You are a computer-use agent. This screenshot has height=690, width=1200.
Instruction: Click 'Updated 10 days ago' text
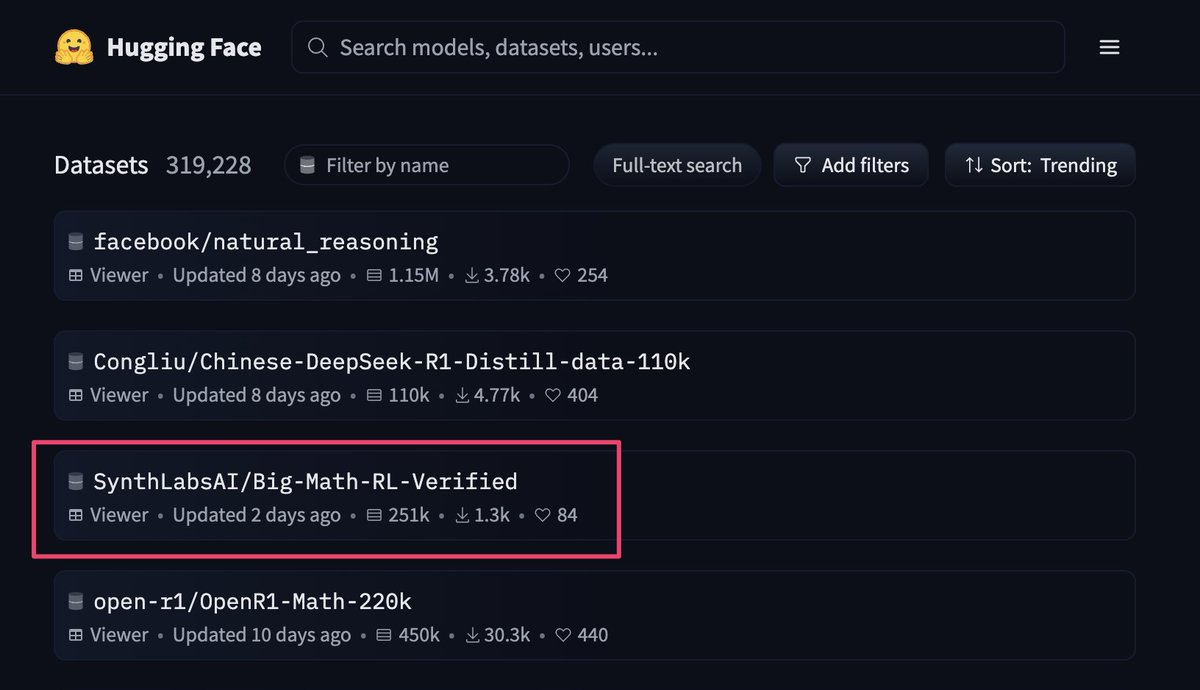(261, 635)
